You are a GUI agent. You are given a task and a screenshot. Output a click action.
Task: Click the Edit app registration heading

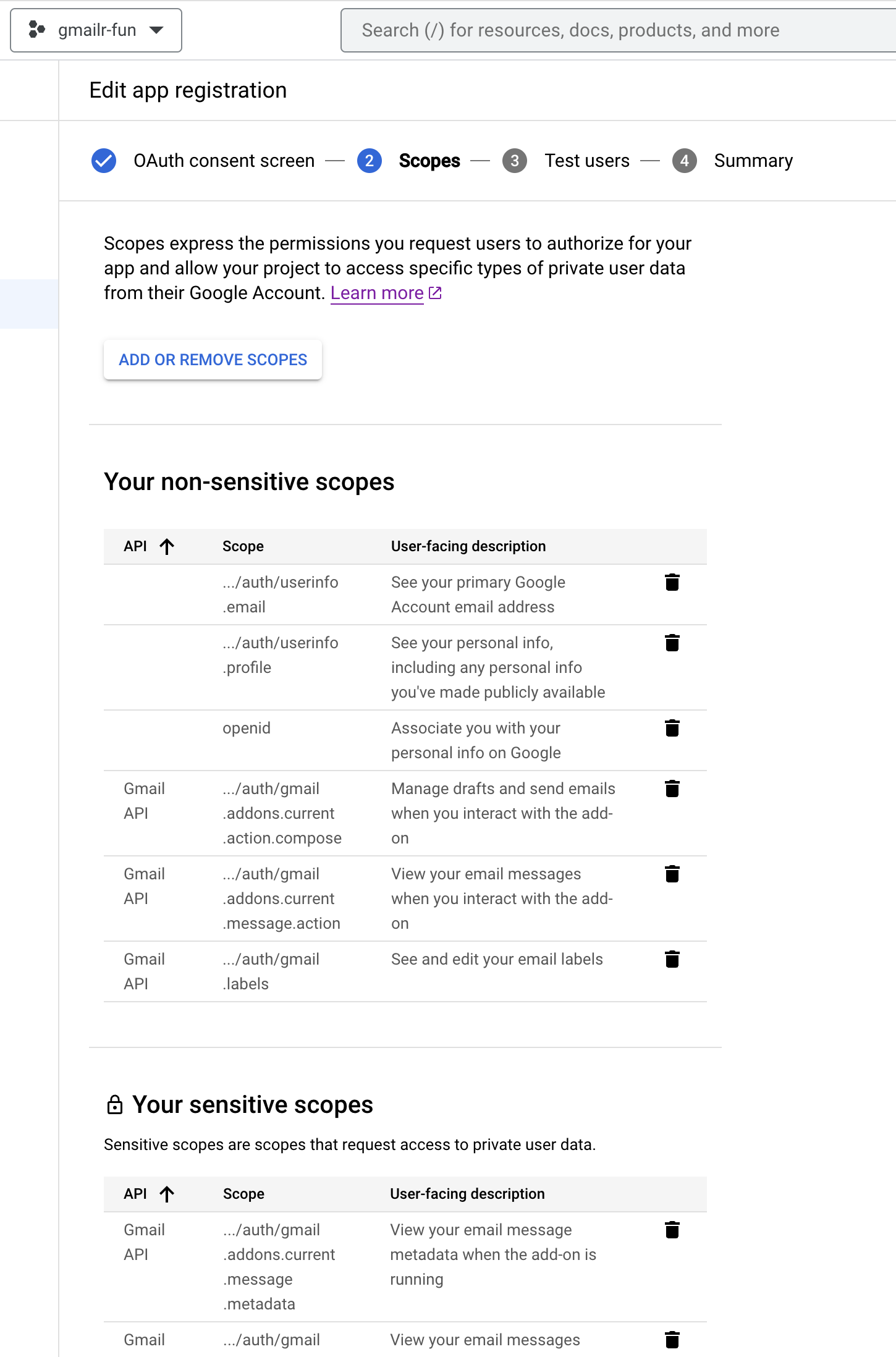(x=188, y=90)
